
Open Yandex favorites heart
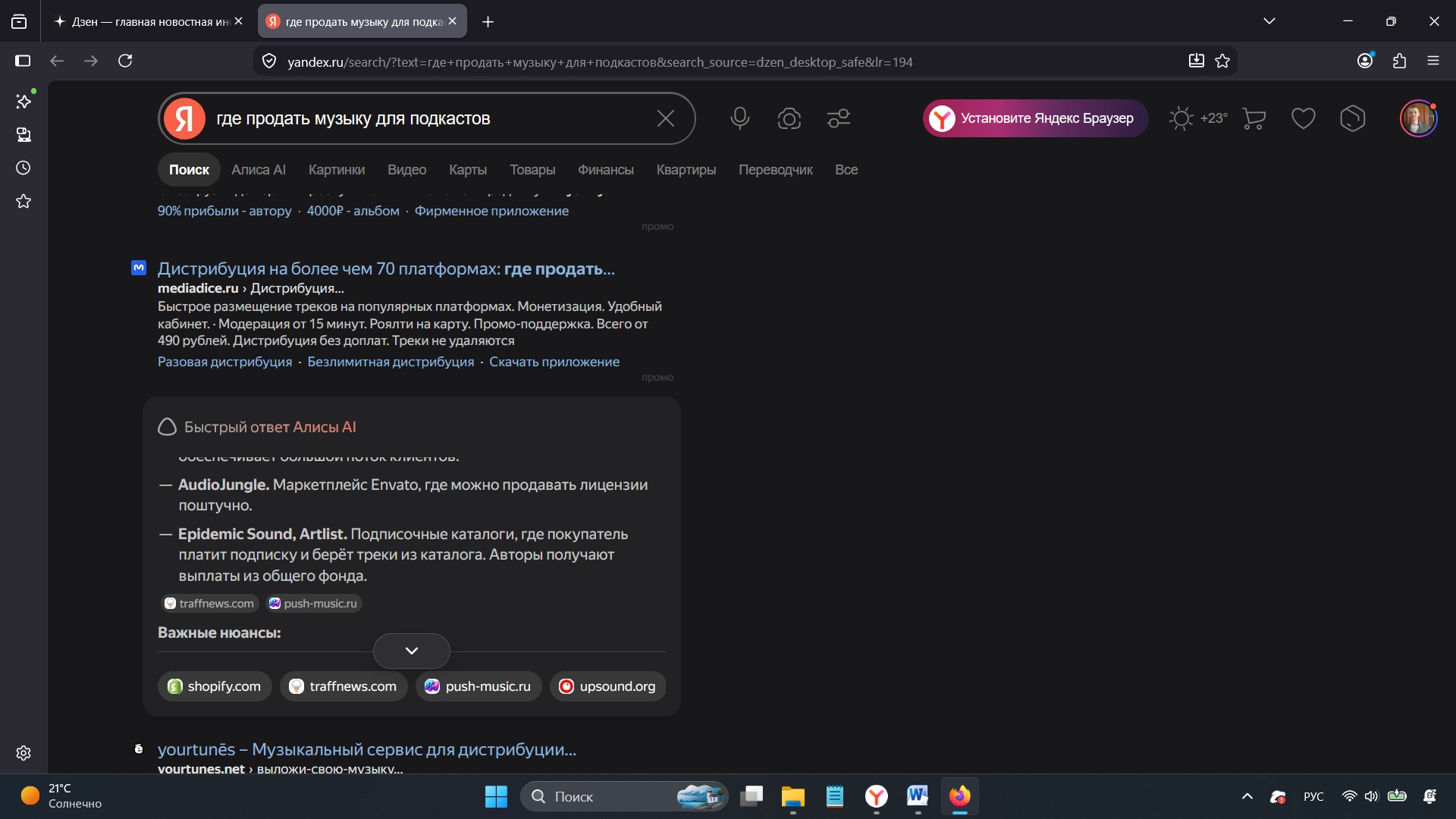click(1304, 118)
